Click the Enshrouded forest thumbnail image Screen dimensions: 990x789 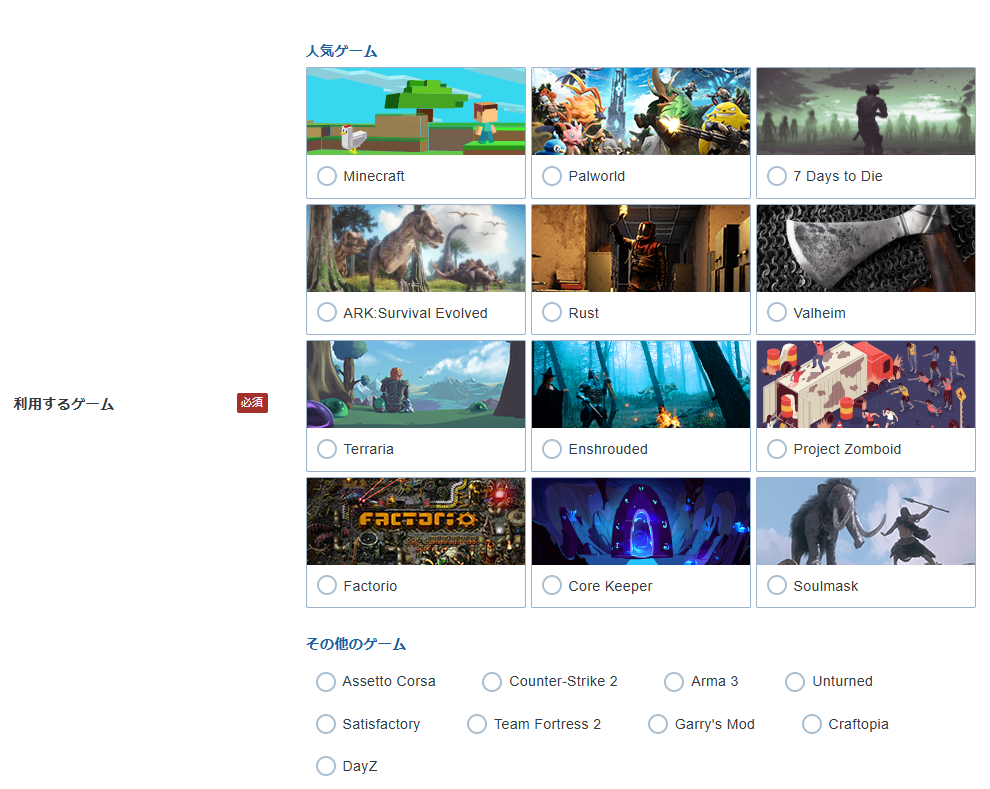pyautogui.click(x=641, y=384)
